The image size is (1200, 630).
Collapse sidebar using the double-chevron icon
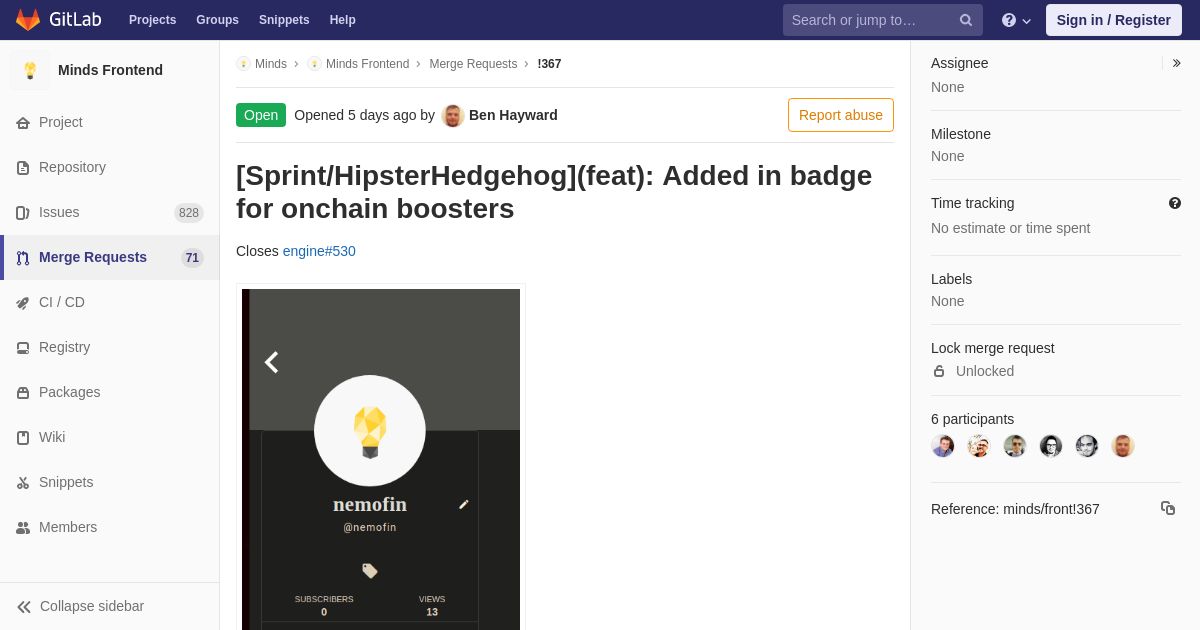point(24,606)
